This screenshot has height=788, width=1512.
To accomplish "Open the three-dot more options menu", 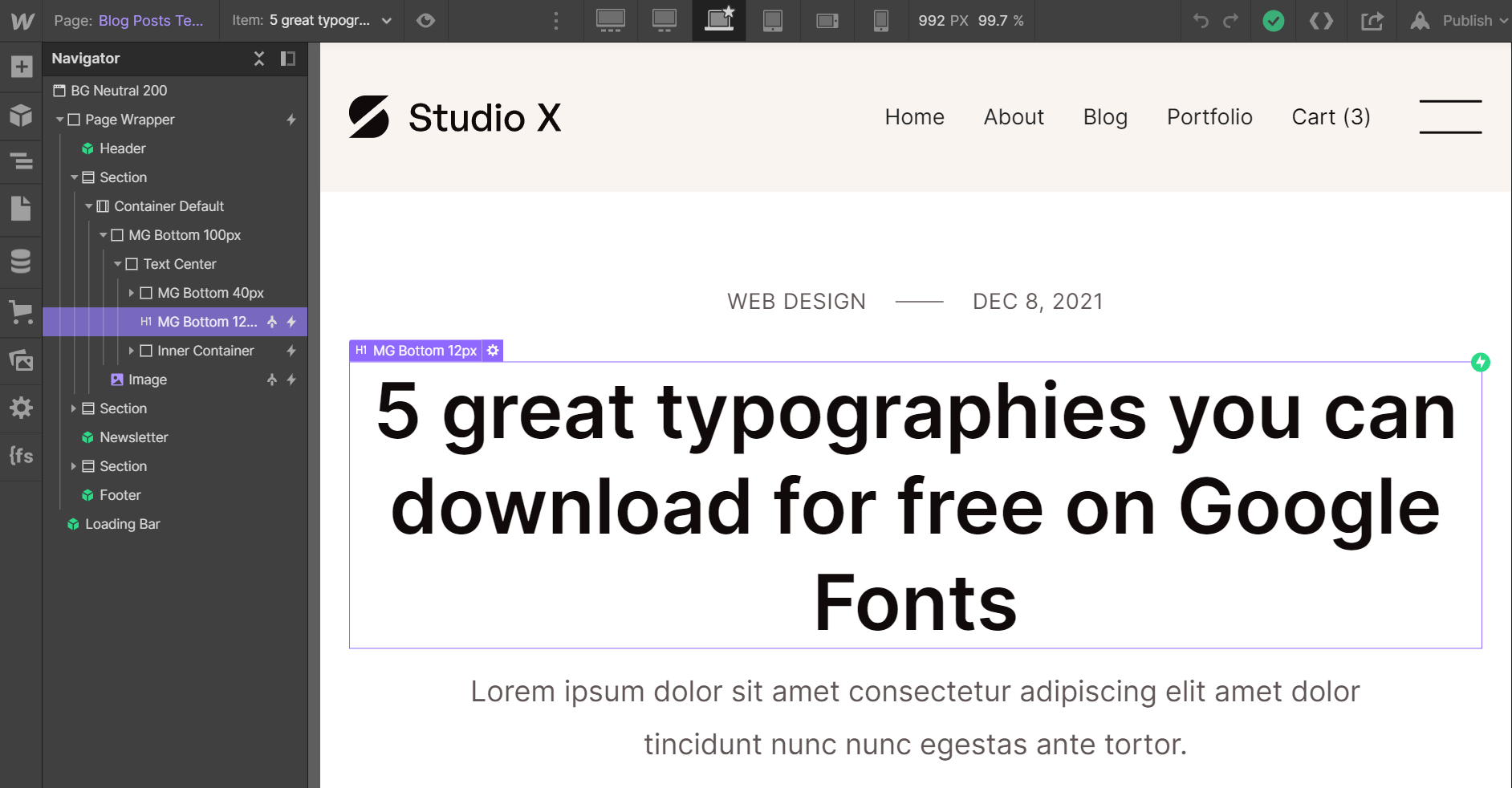I will coord(555,21).
